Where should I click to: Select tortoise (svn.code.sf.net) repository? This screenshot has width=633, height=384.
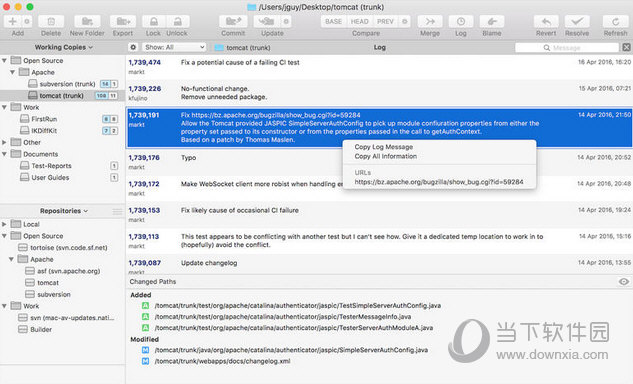pyautogui.click(x=62, y=248)
